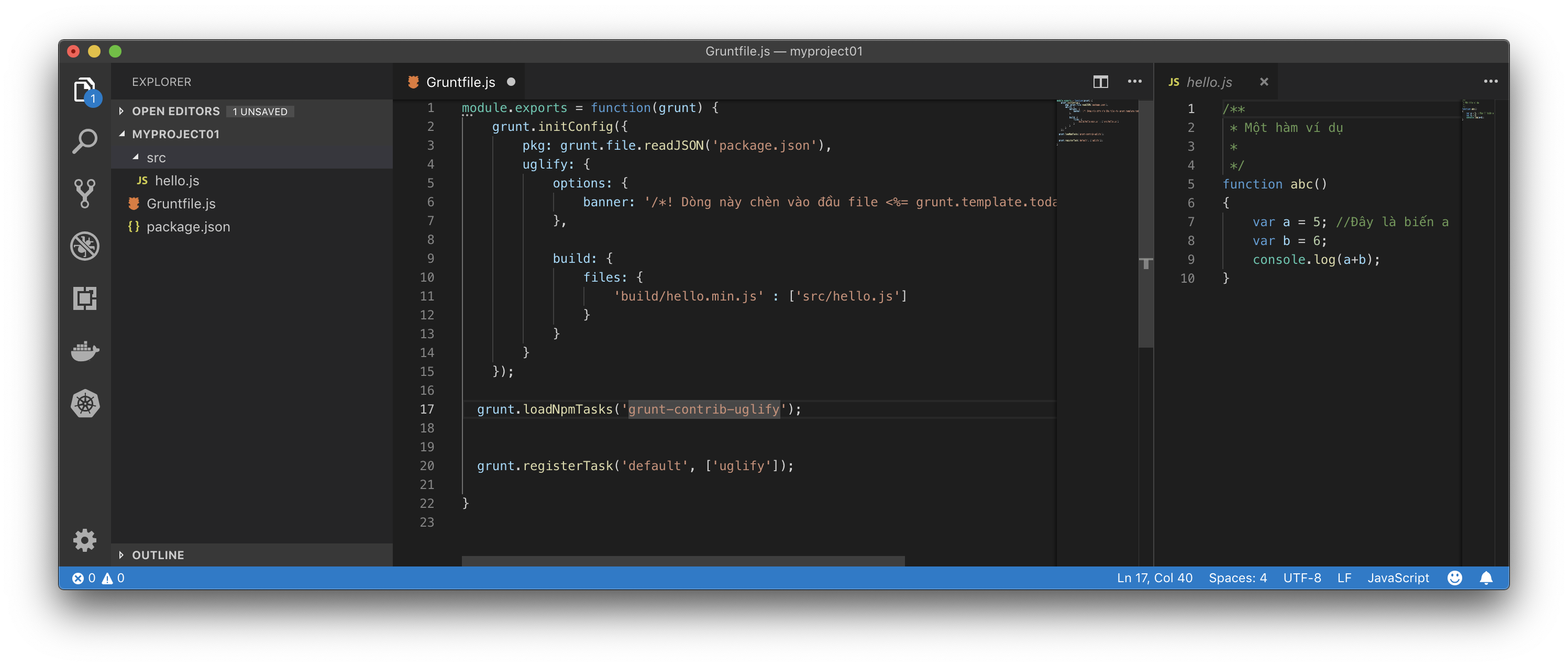Open the Search view in activity bar
The height and width of the screenshot is (667, 1568).
pyautogui.click(x=85, y=141)
